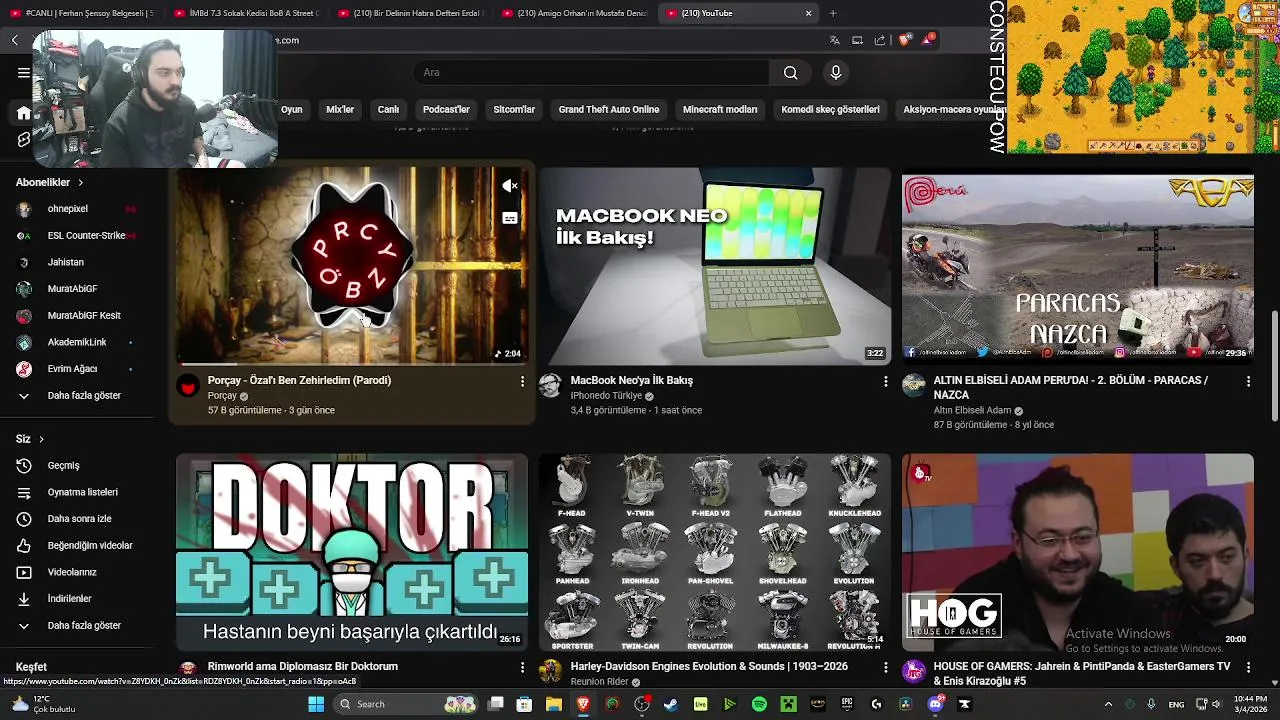The image size is (1280, 720).
Task: Open options menu for Harley-Davidson video
Action: (885, 667)
